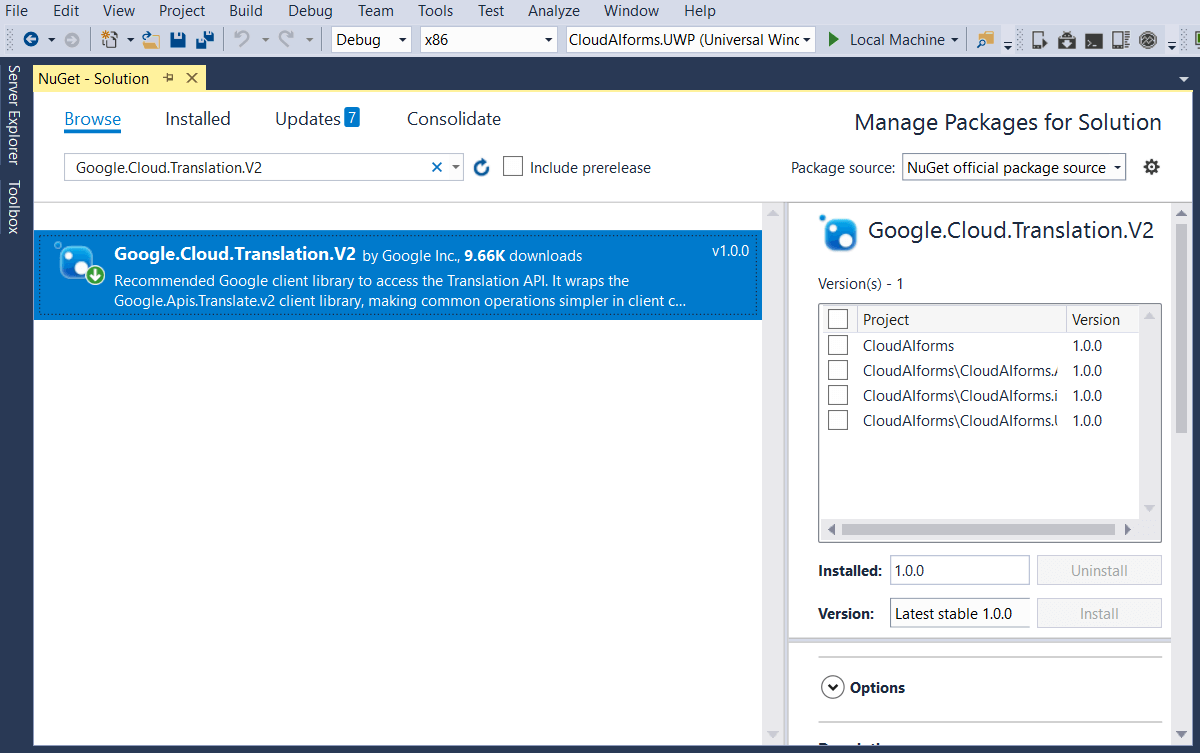
Task: Sort by the Project column header
Action: (960, 319)
